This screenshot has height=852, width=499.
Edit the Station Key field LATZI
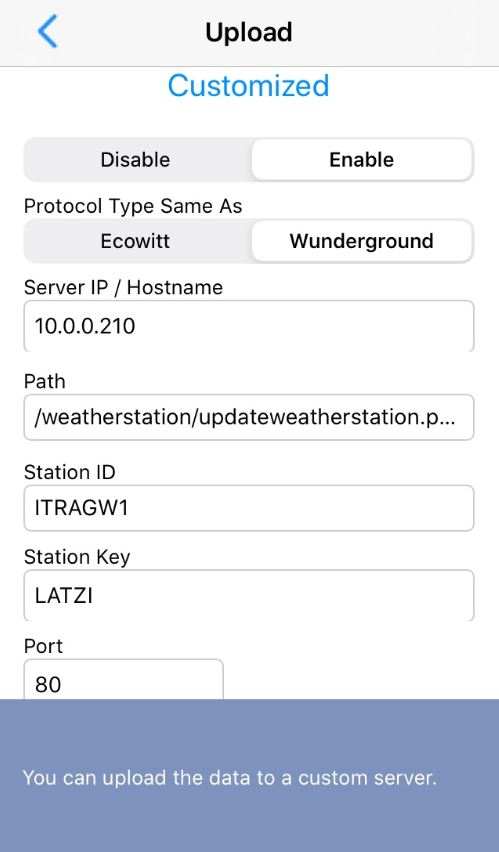coord(249,596)
